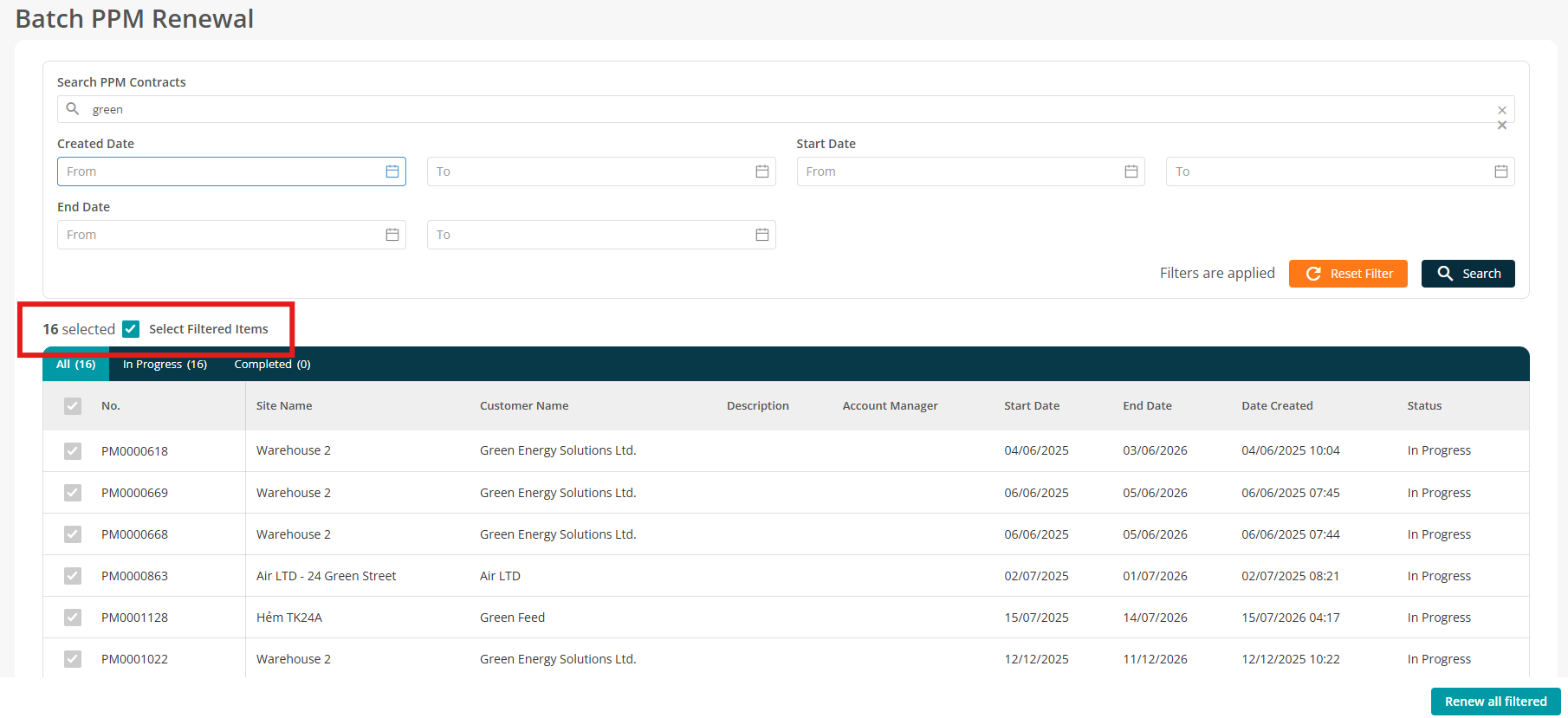
Task: Click the Search button
Action: 1468,274
